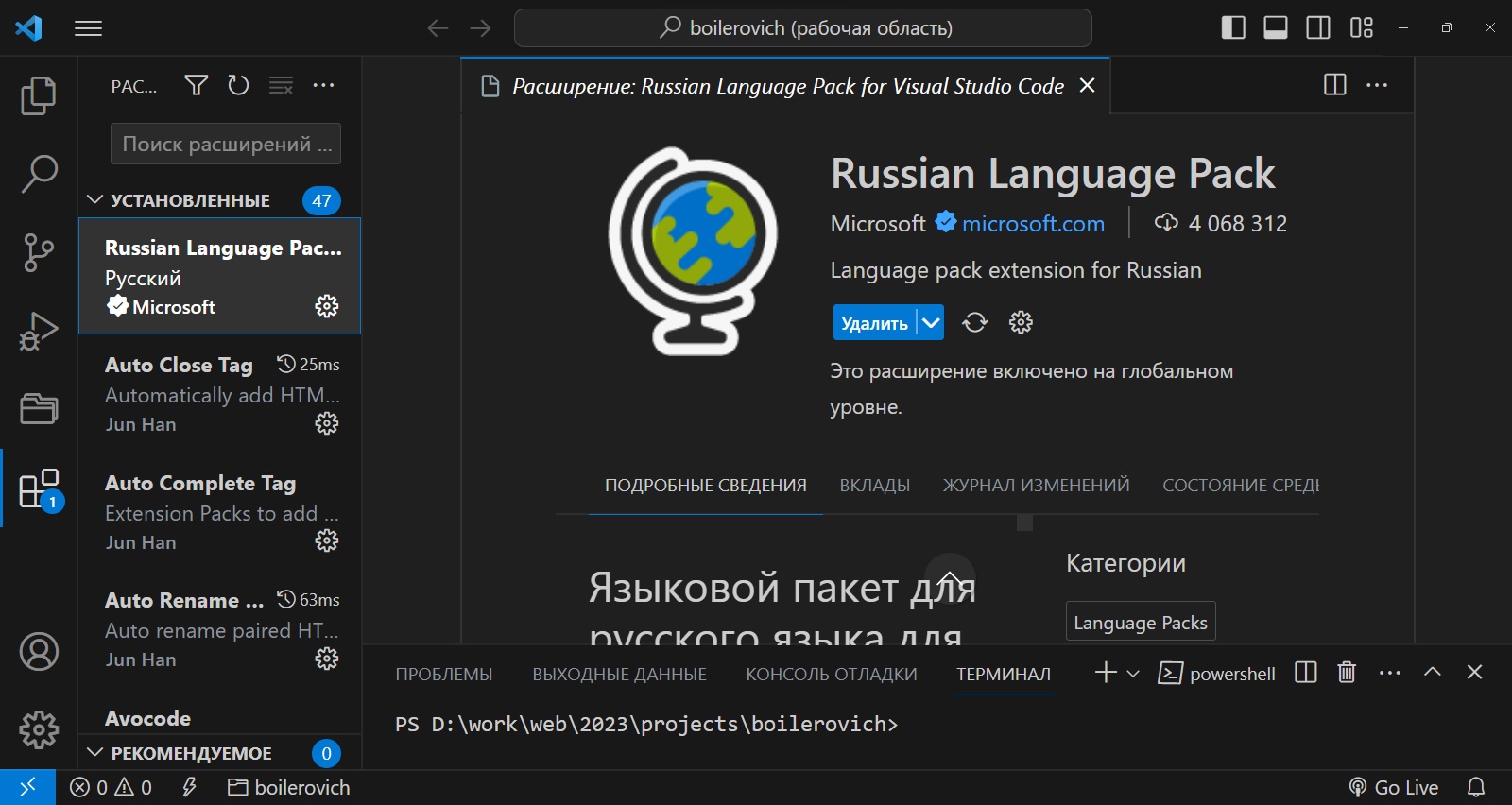Toggle primary side bar visibility
The height and width of the screenshot is (805, 1512).
tap(1233, 28)
